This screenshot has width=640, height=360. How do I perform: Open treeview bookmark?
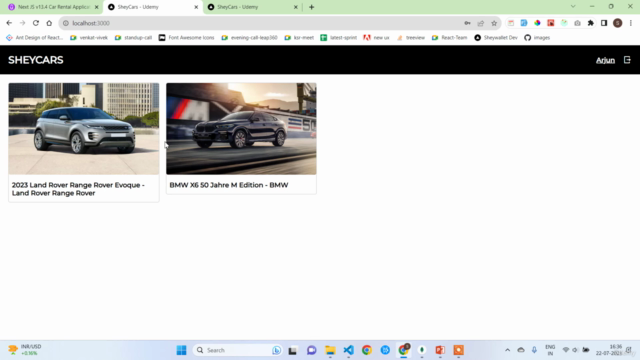pos(411,38)
